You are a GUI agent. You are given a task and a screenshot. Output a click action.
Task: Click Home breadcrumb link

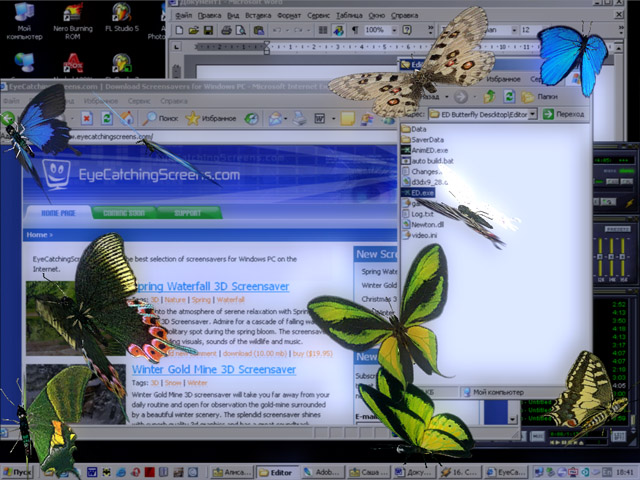click(37, 235)
